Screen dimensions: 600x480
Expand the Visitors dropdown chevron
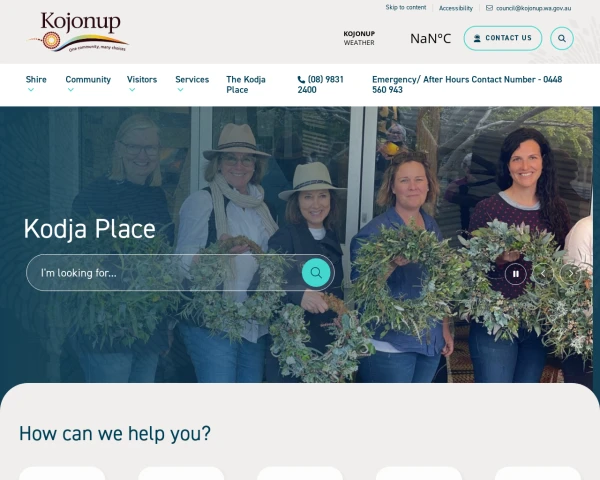132,90
